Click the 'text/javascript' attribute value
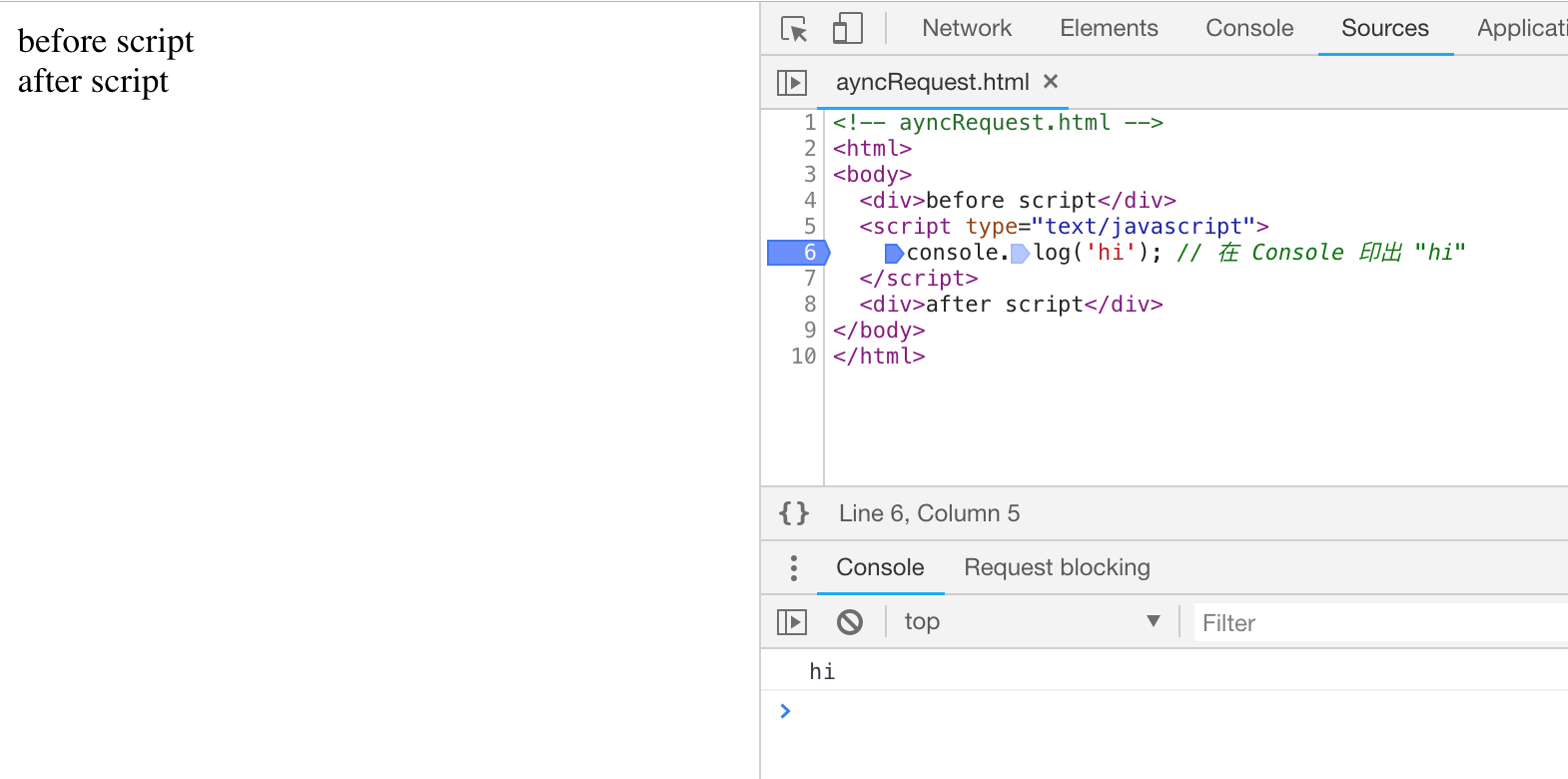The height and width of the screenshot is (779, 1568). point(1144,227)
